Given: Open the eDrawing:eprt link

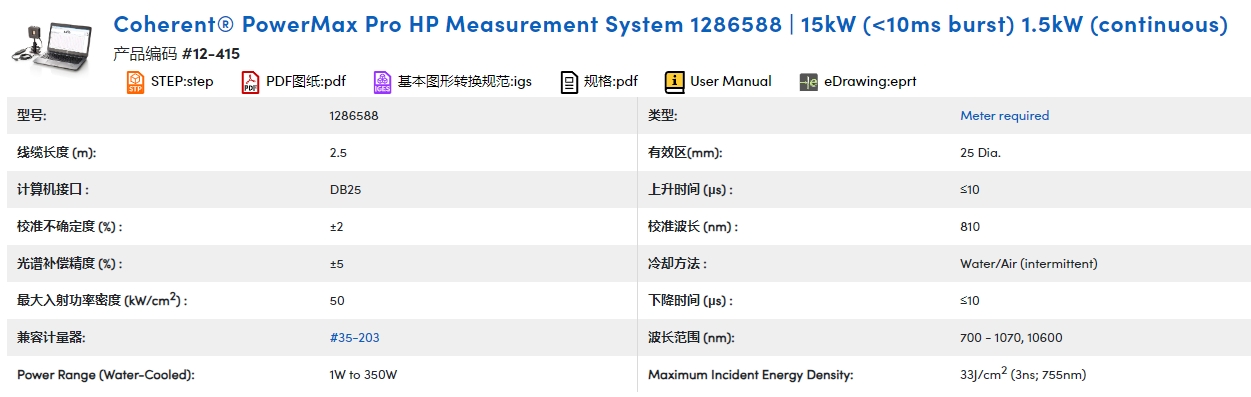Looking at the screenshot, I should tap(870, 82).
